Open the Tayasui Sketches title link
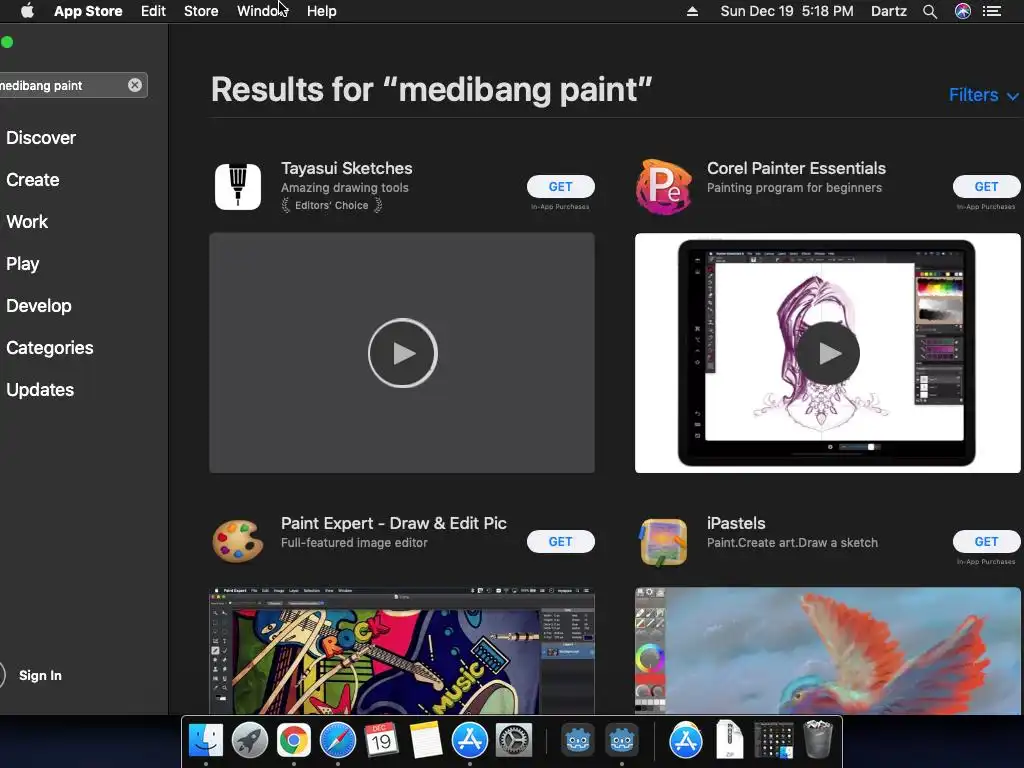Image resolution: width=1024 pixels, height=768 pixels. click(x=347, y=168)
